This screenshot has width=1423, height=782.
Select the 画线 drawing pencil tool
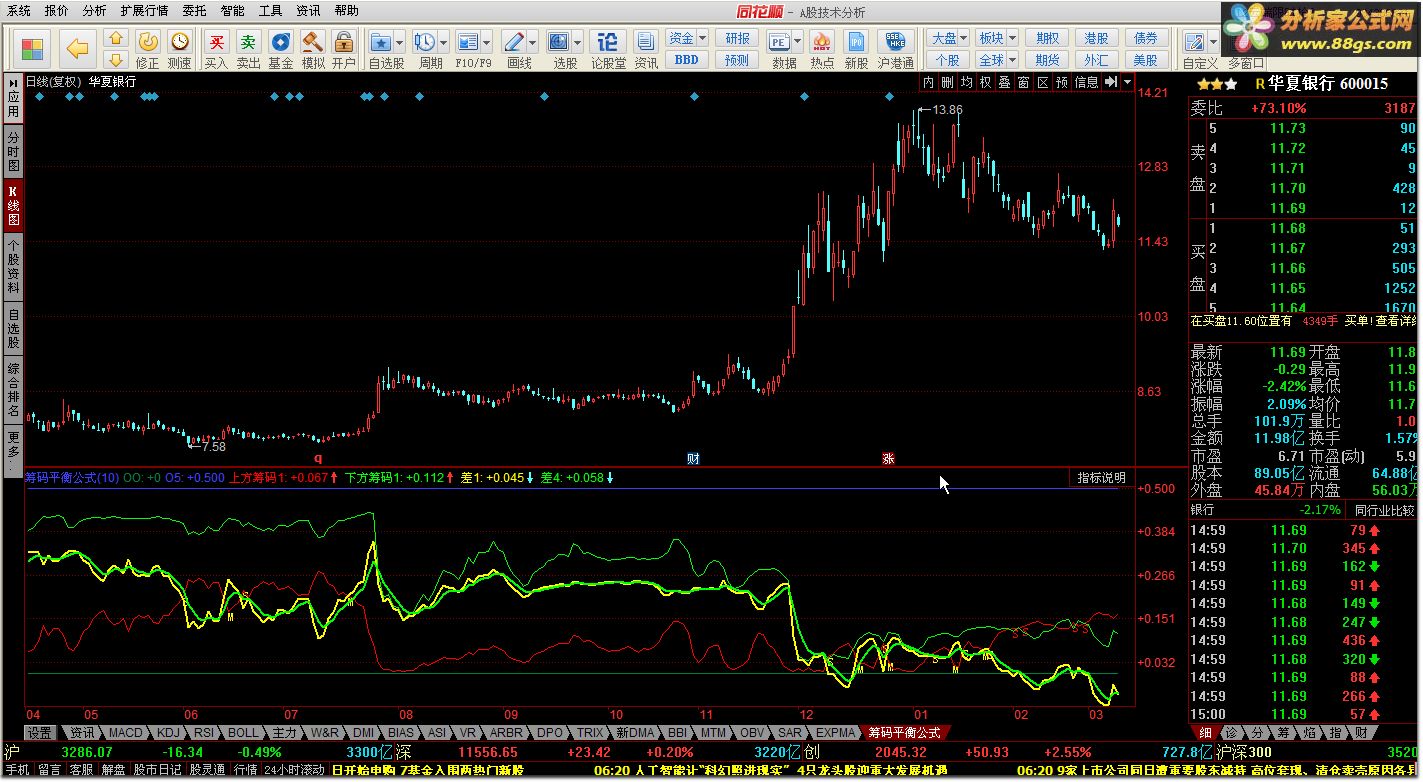(x=513, y=42)
